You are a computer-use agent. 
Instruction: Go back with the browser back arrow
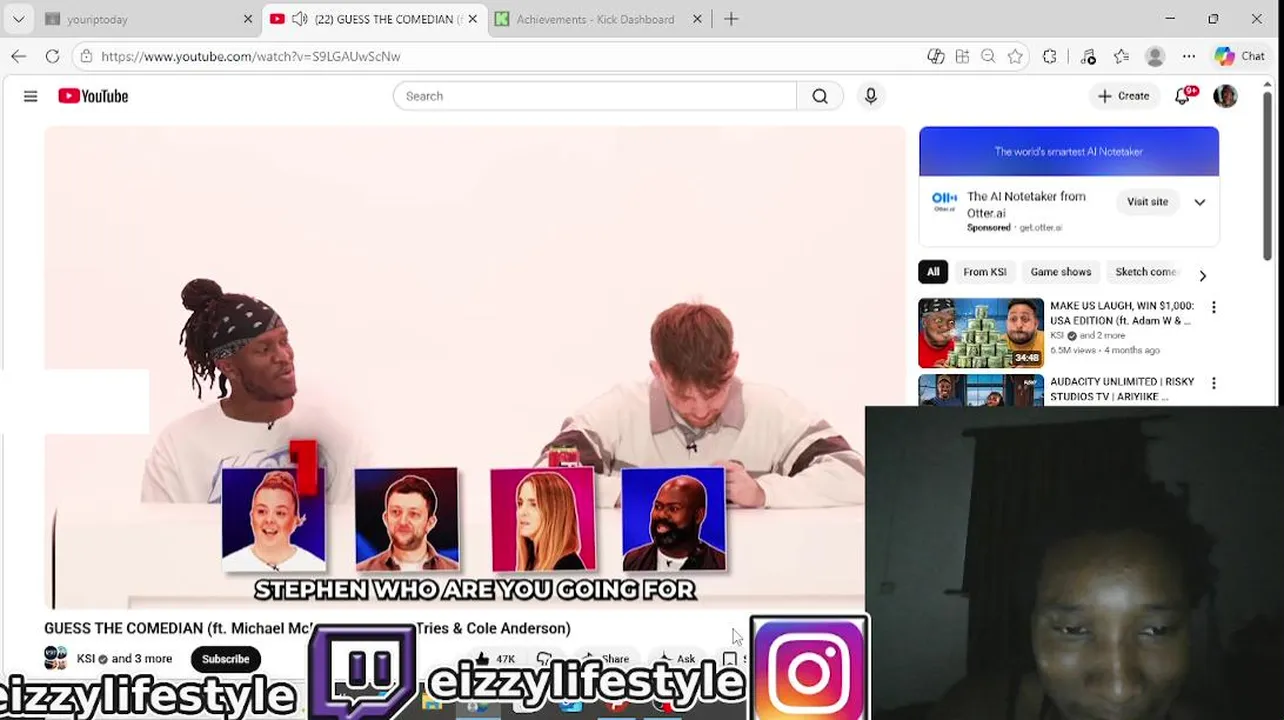click(18, 56)
